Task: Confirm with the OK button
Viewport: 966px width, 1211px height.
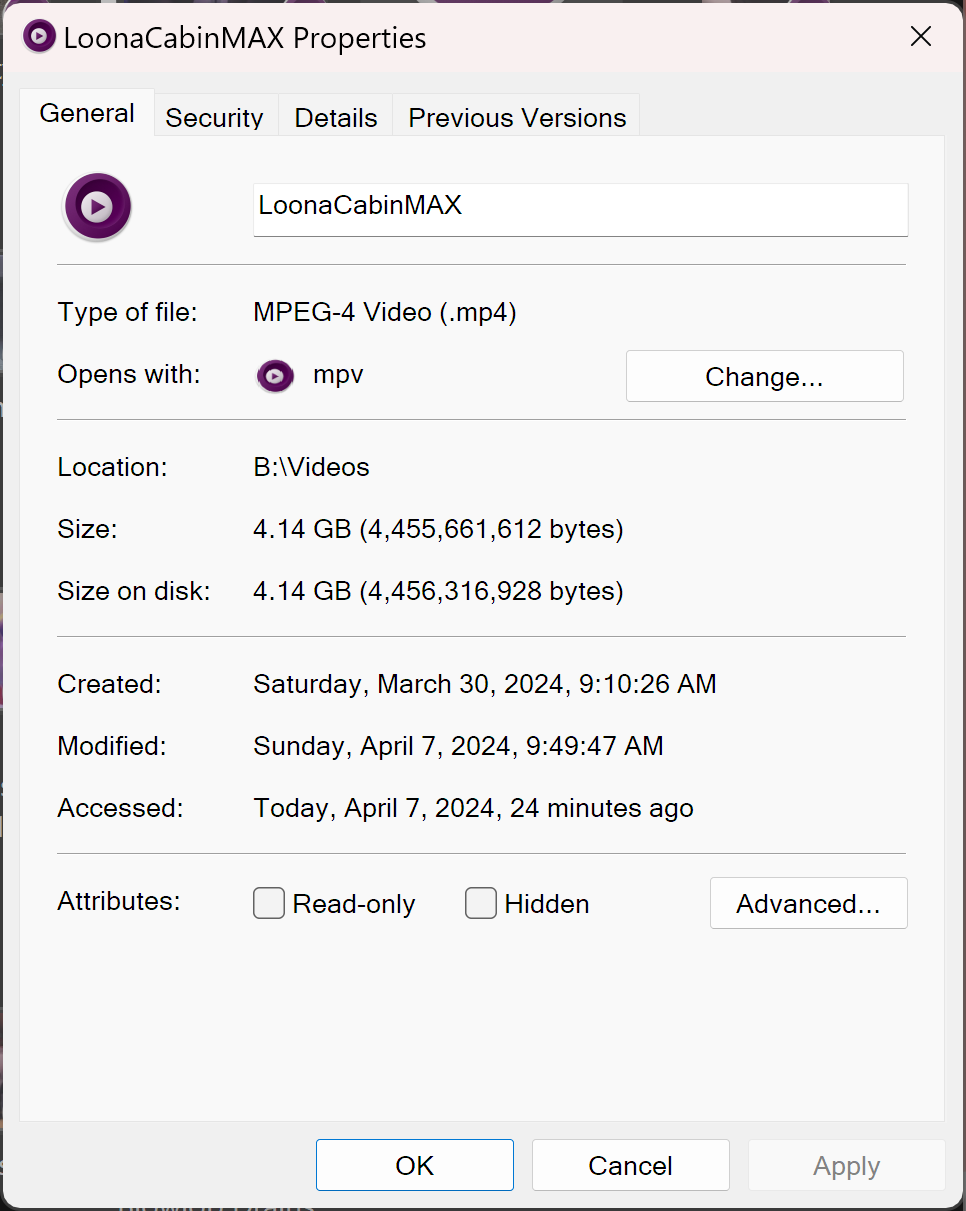Action: (414, 1166)
